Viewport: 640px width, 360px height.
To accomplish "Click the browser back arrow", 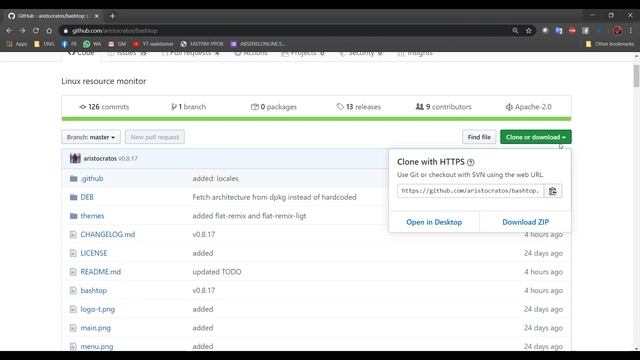I will tap(9, 31).
